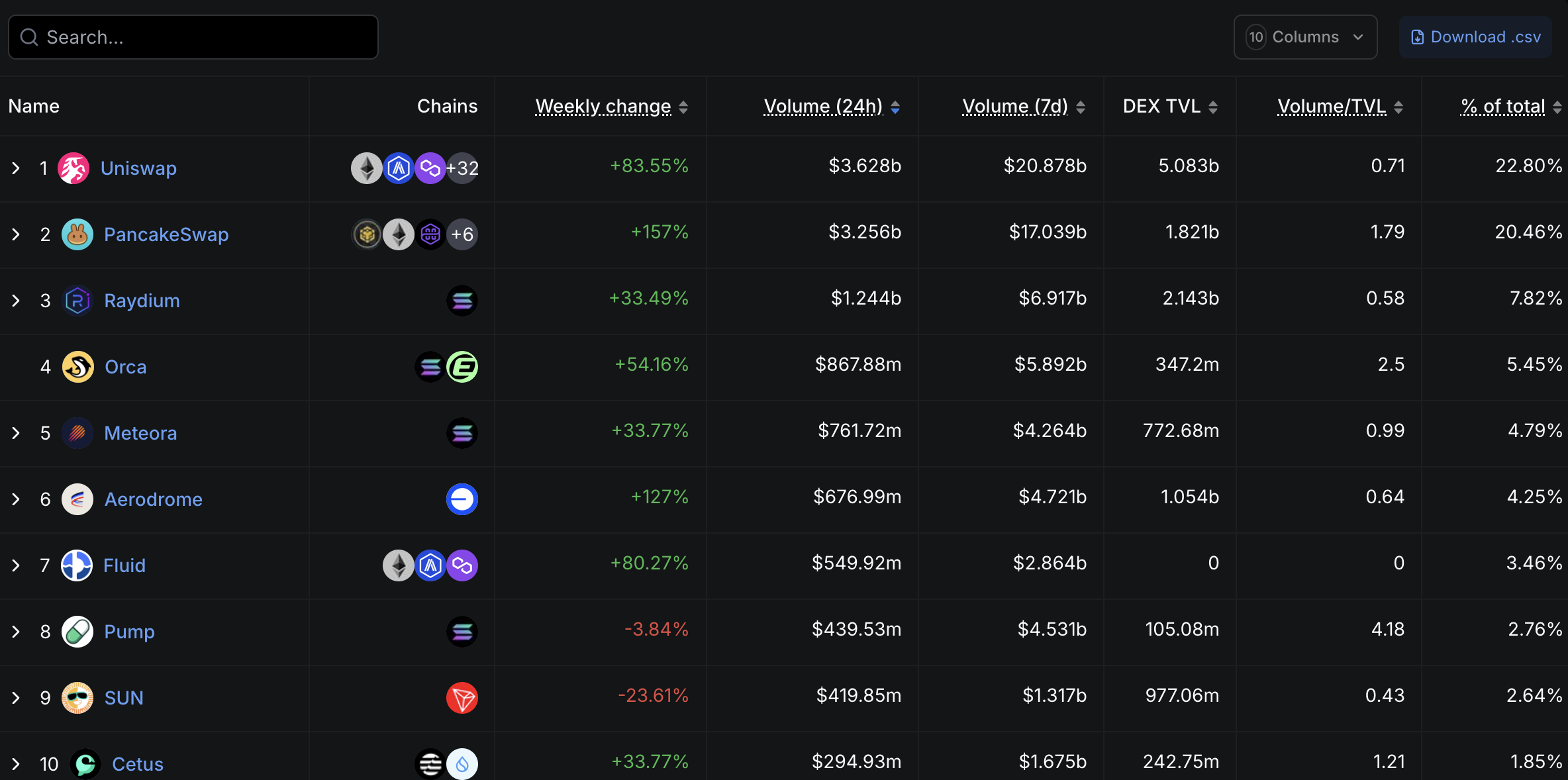The image size is (1568, 780).
Task: Click the PancakeSwap bunny logo icon
Action: [x=77, y=234]
